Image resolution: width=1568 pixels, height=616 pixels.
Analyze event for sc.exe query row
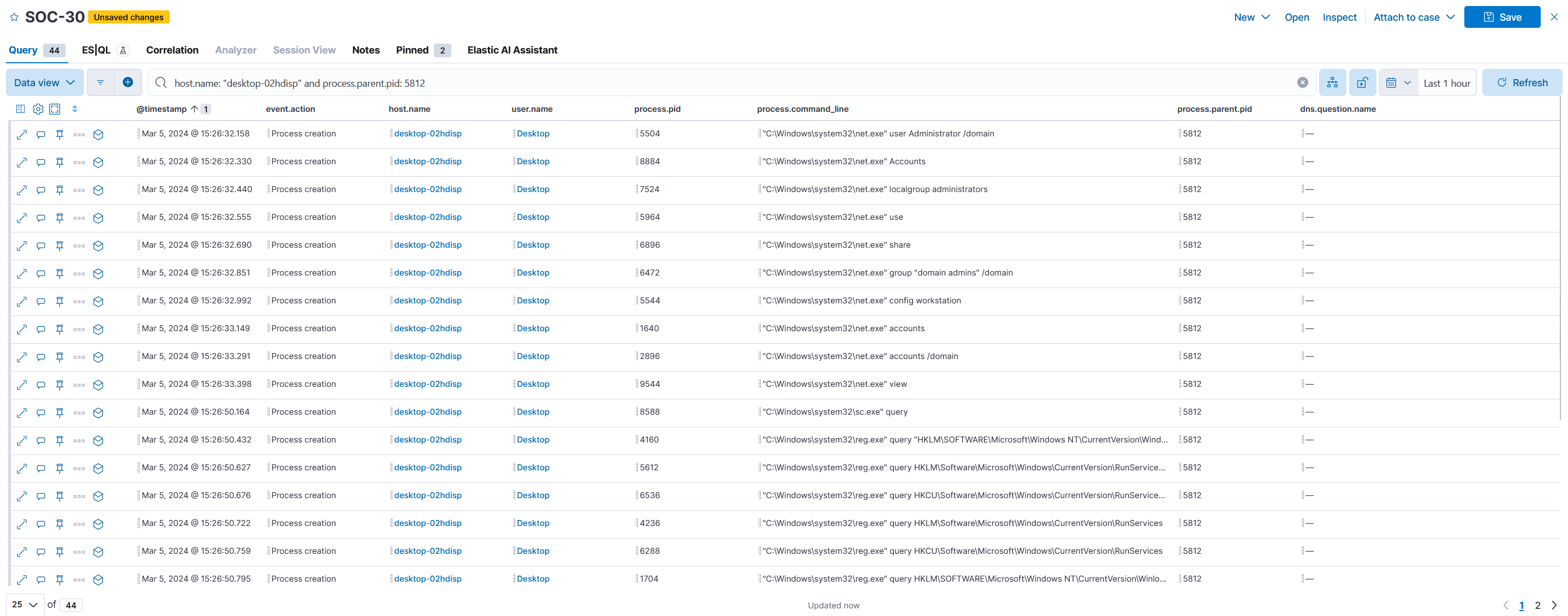(98, 412)
